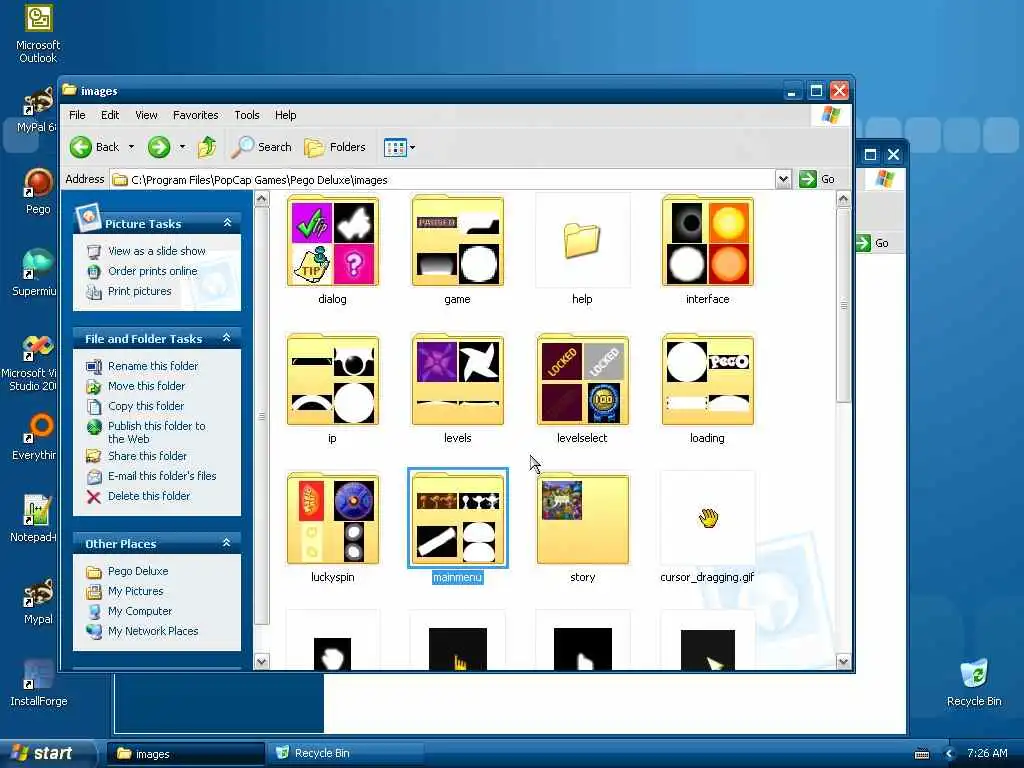Select the luckyspin folder
Screen dimensions: 1024x768
click(x=332, y=519)
